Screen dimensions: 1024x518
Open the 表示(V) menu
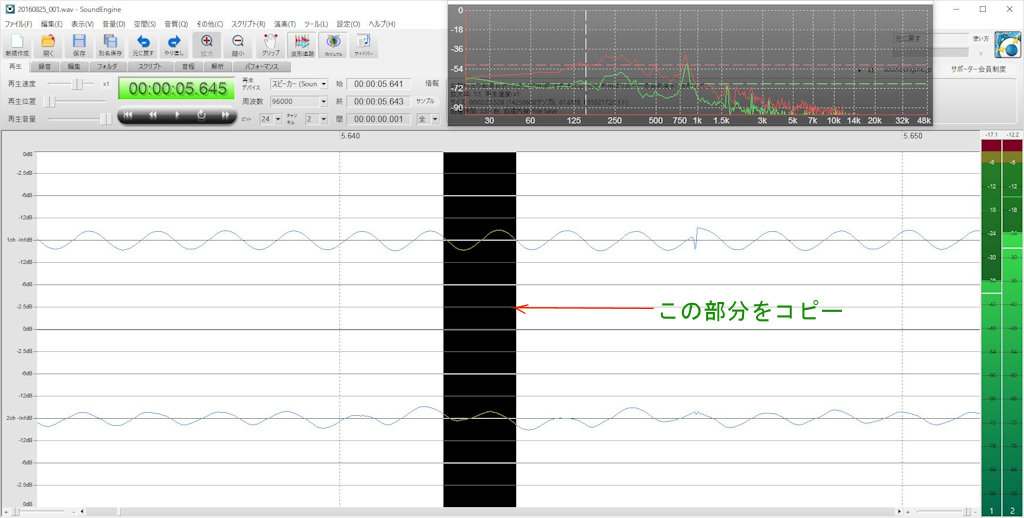coord(82,24)
